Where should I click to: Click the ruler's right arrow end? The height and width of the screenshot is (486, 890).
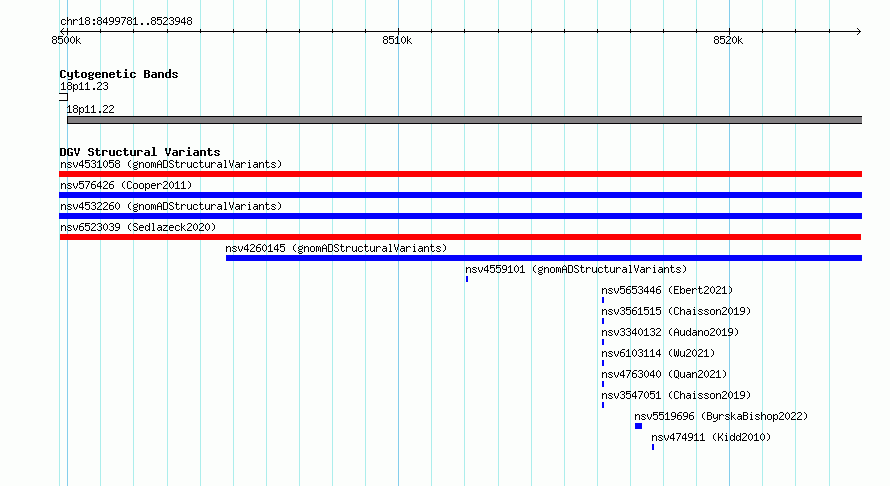point(858,31)
